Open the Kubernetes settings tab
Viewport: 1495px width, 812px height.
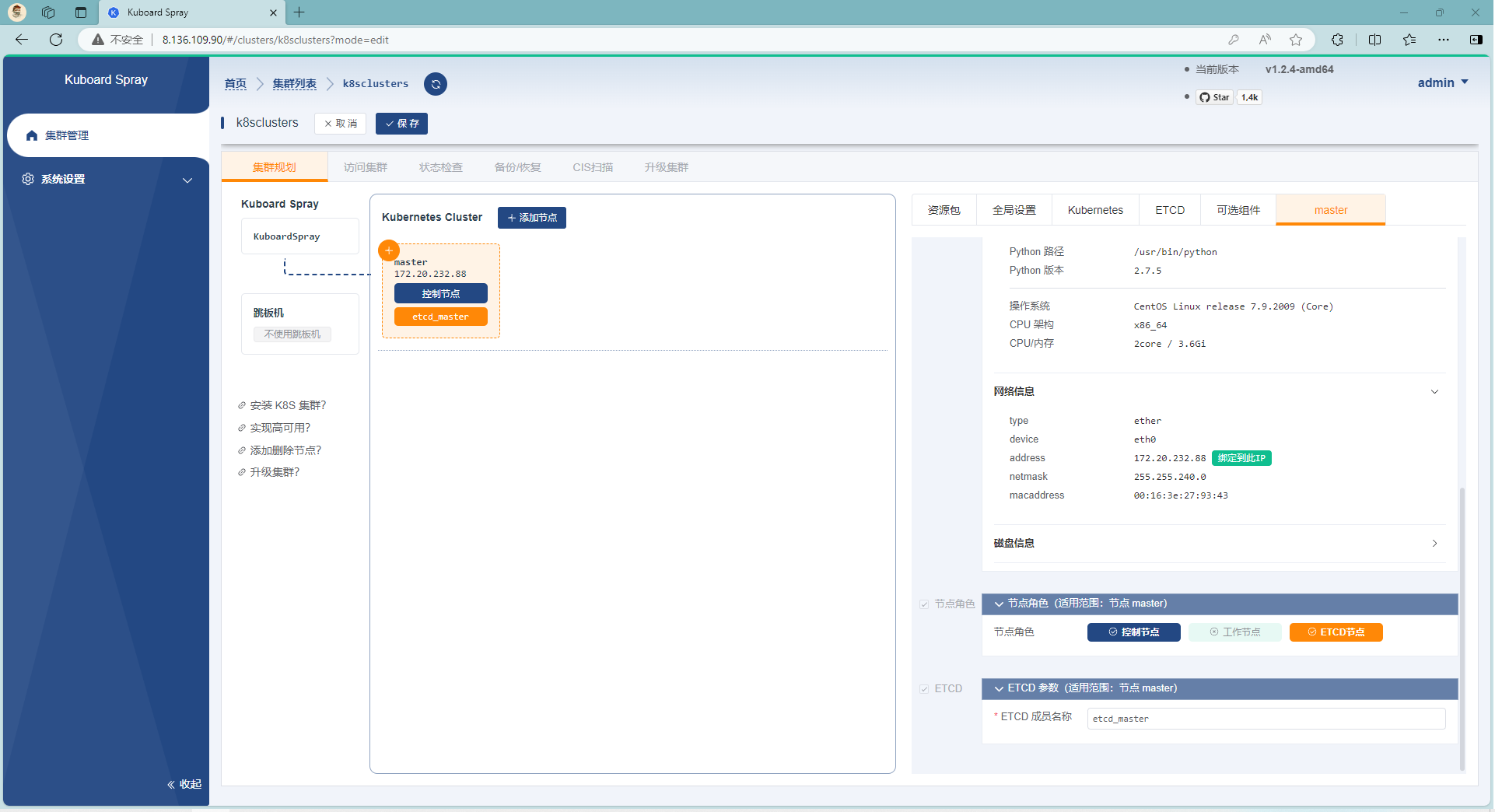pos(1094,210)
